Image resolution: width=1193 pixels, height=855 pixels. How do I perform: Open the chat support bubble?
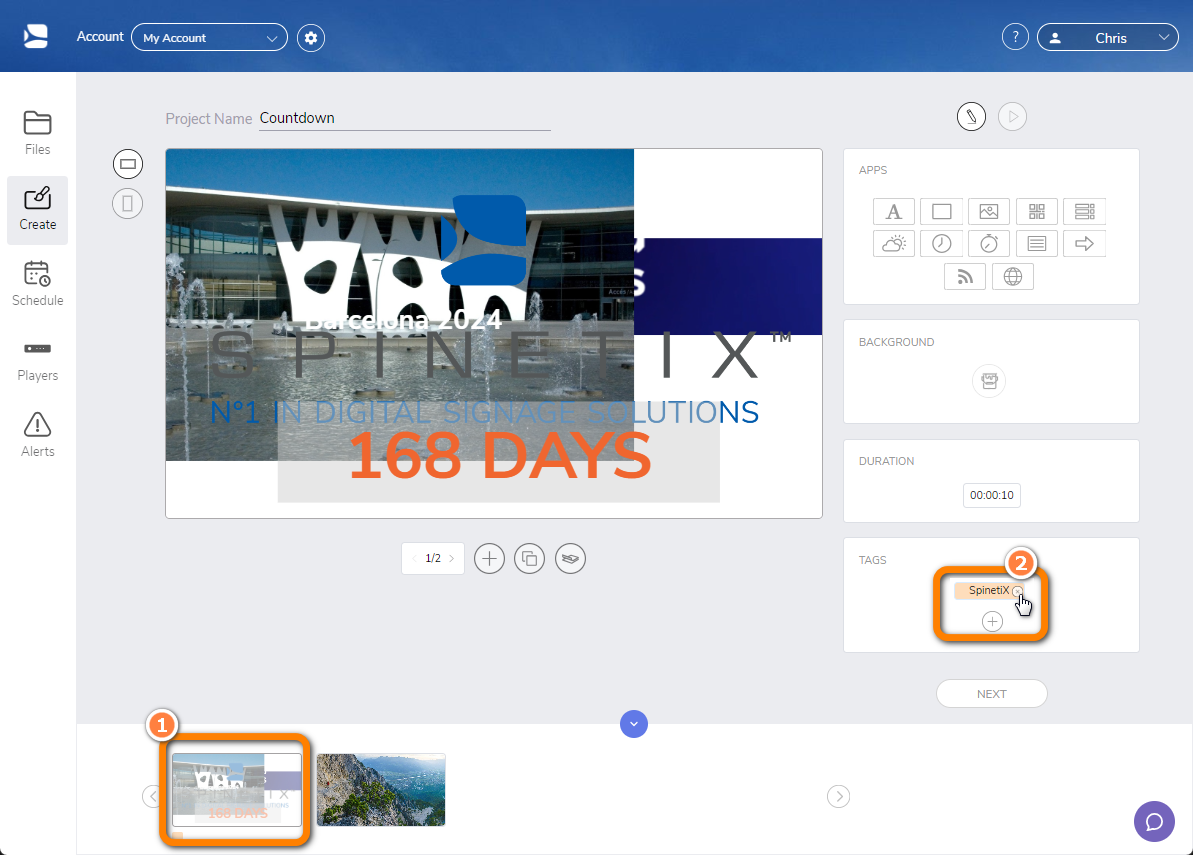point(1154,822)
